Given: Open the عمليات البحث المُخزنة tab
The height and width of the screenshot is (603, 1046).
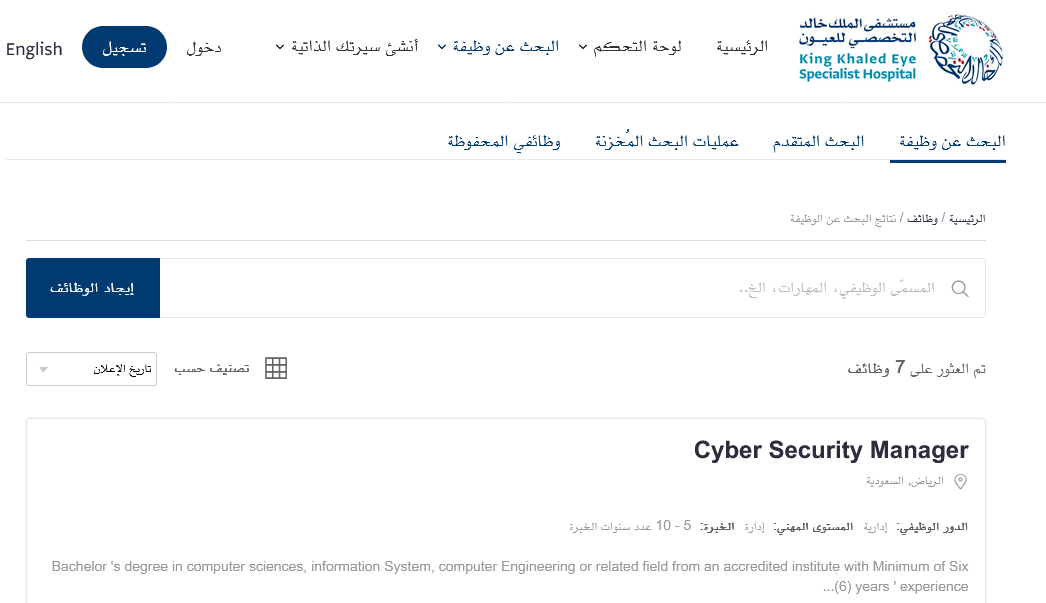Looking at the screenshot, I should pyautogui.click(x=667, y=142).
